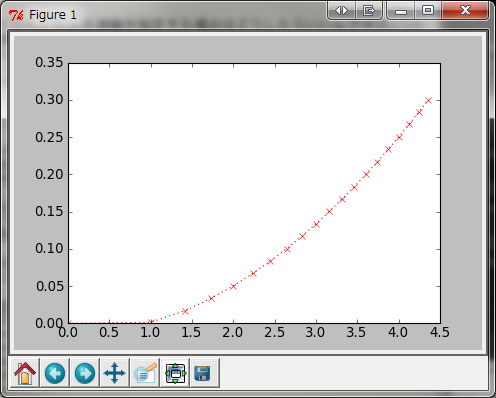
Task: Click the y-axis label 0.05
Action: point(50,286)
